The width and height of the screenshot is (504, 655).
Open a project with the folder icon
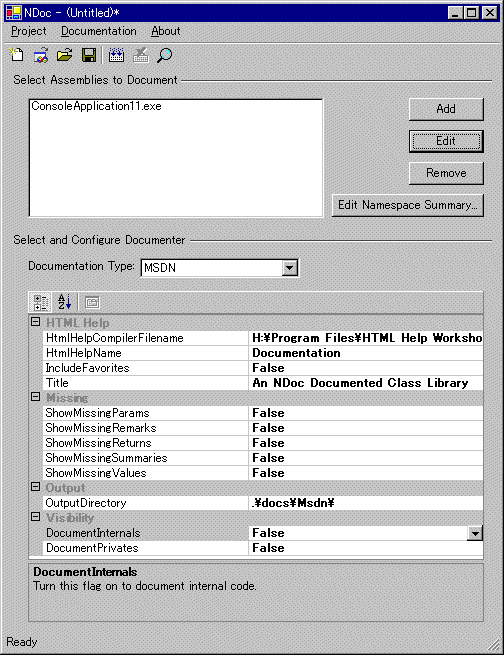click(64, 55)
